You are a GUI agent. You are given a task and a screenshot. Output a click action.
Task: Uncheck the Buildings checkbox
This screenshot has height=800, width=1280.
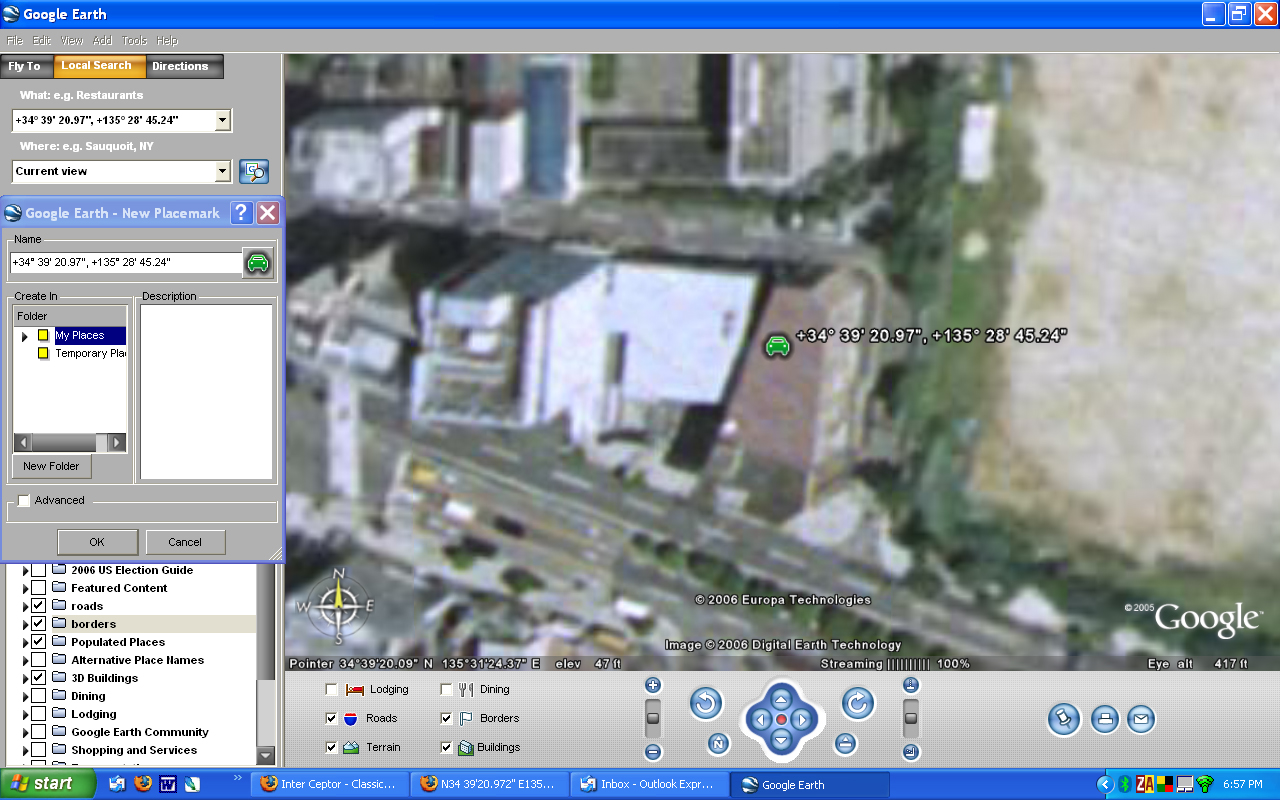[x=447, y=747]
